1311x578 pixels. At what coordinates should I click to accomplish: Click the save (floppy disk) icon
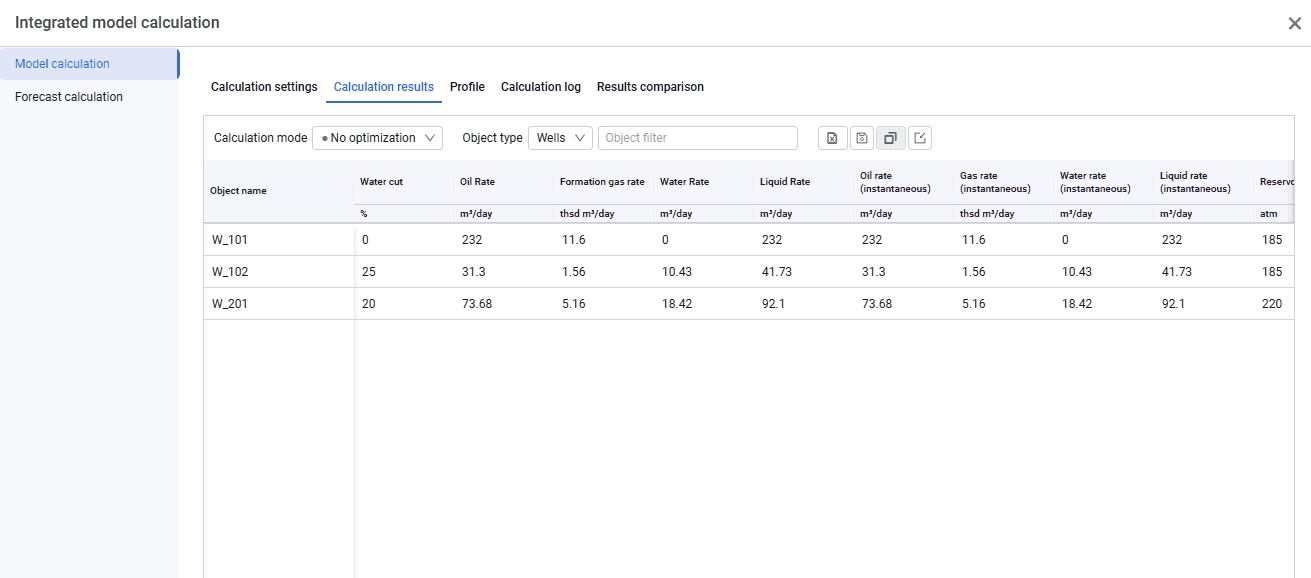pos(861,138)
